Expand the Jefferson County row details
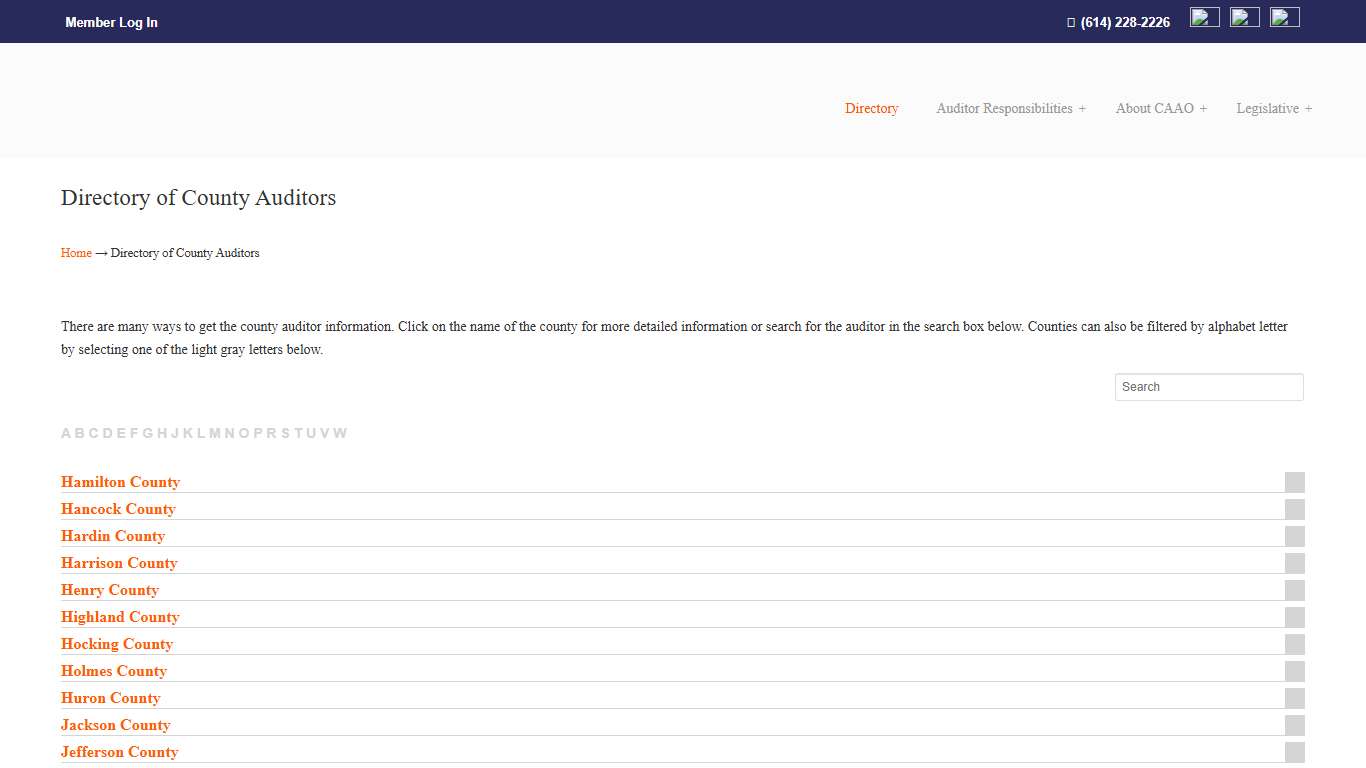Viewport: 1366px width, 768px height. [x=1294, y=751]
